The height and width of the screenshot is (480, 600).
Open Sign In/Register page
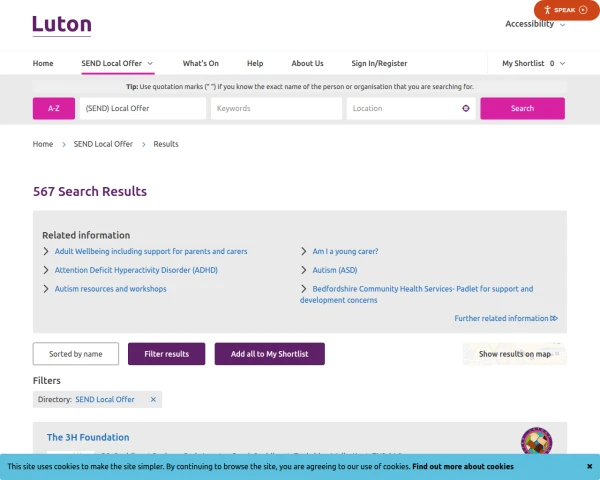(379, 64)
